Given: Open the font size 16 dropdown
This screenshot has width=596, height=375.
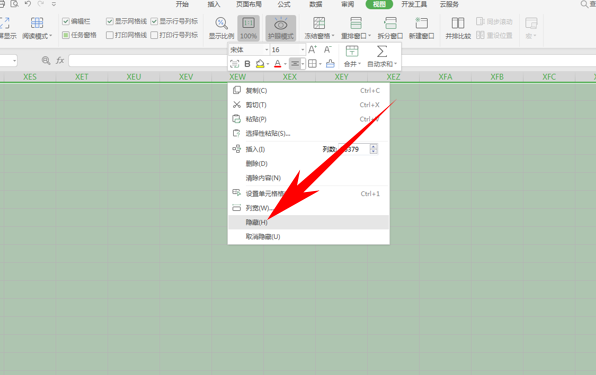Looking at the screenshot, I should [303, 50].
